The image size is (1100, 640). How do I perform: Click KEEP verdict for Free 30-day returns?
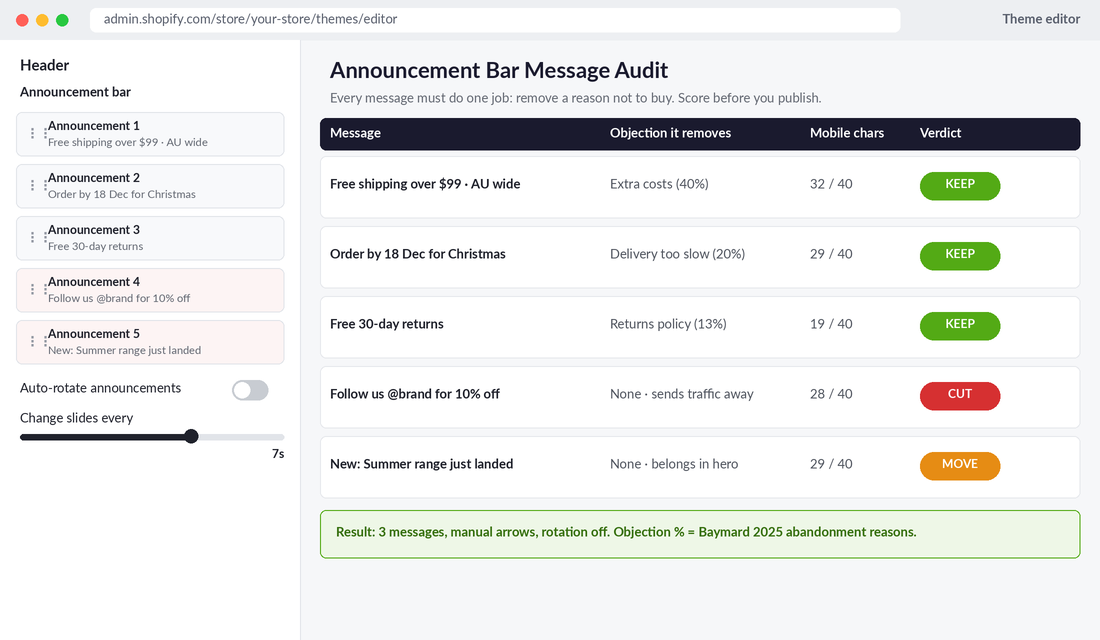960,326
